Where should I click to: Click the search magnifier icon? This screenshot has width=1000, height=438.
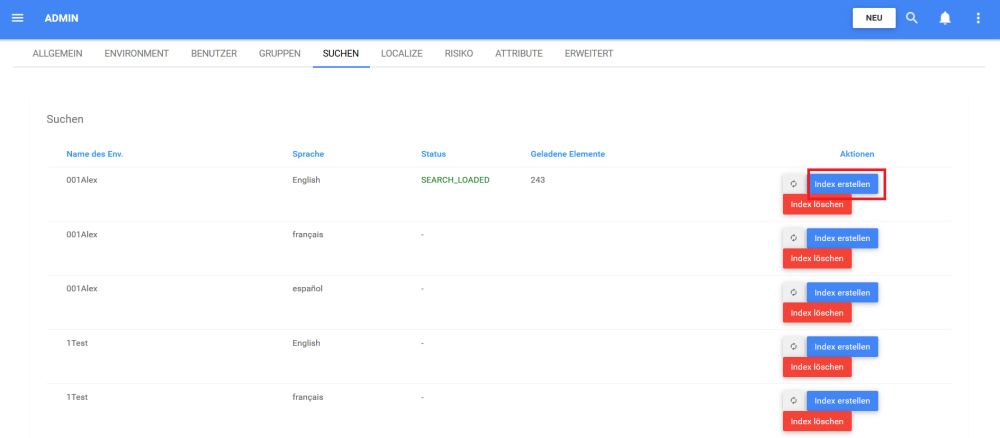pyautogui.click(x=912, y=18)
